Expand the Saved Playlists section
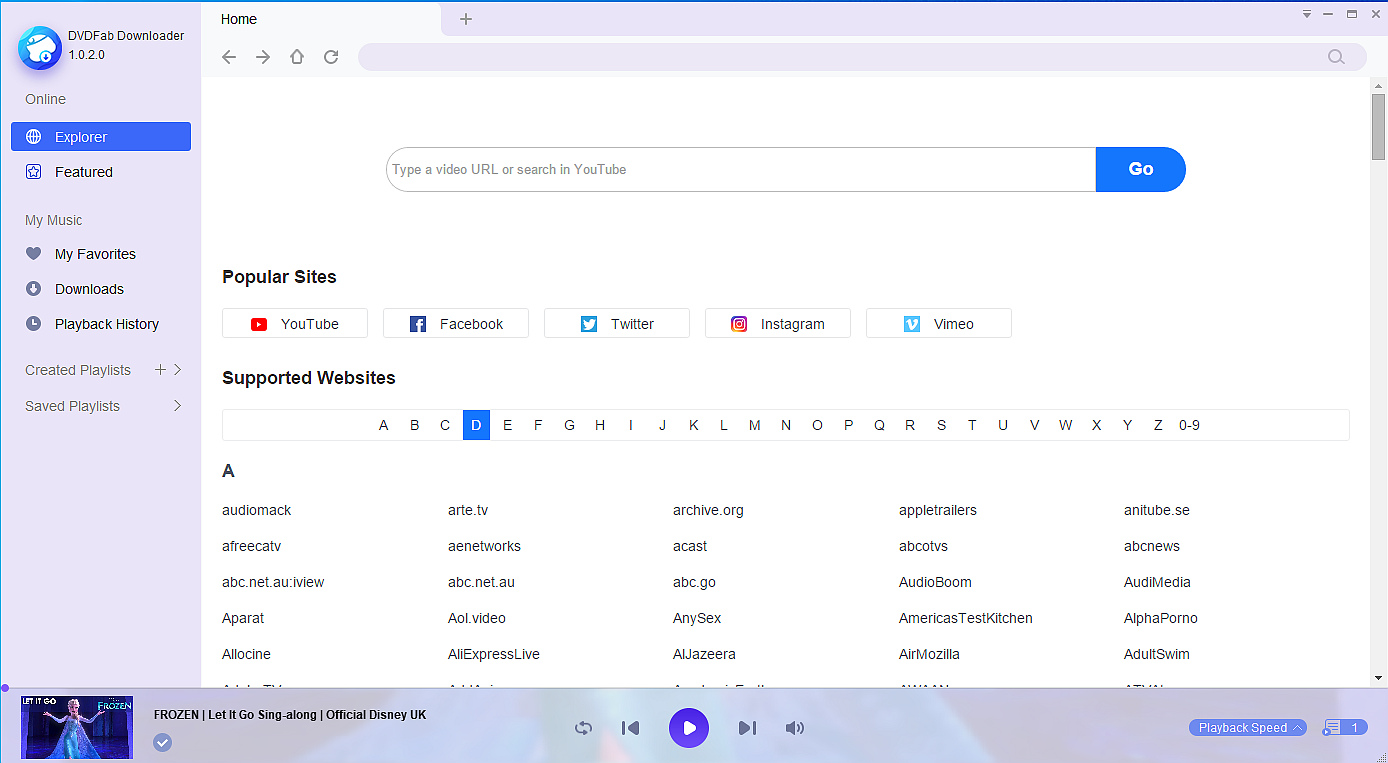1388x763 pixels. (x=178, y=406)
